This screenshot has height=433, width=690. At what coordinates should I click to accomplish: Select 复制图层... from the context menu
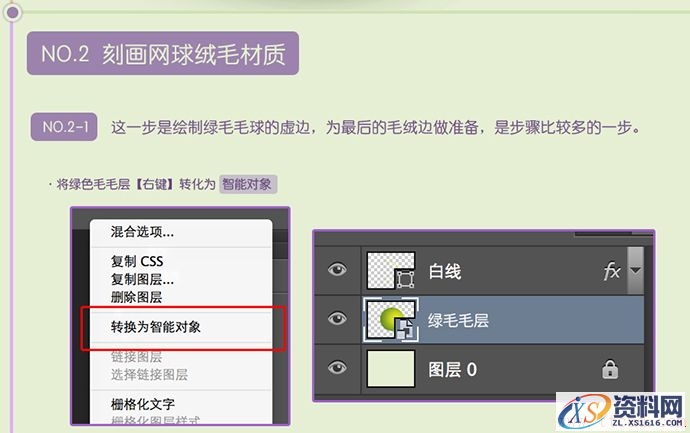[142, 279]
